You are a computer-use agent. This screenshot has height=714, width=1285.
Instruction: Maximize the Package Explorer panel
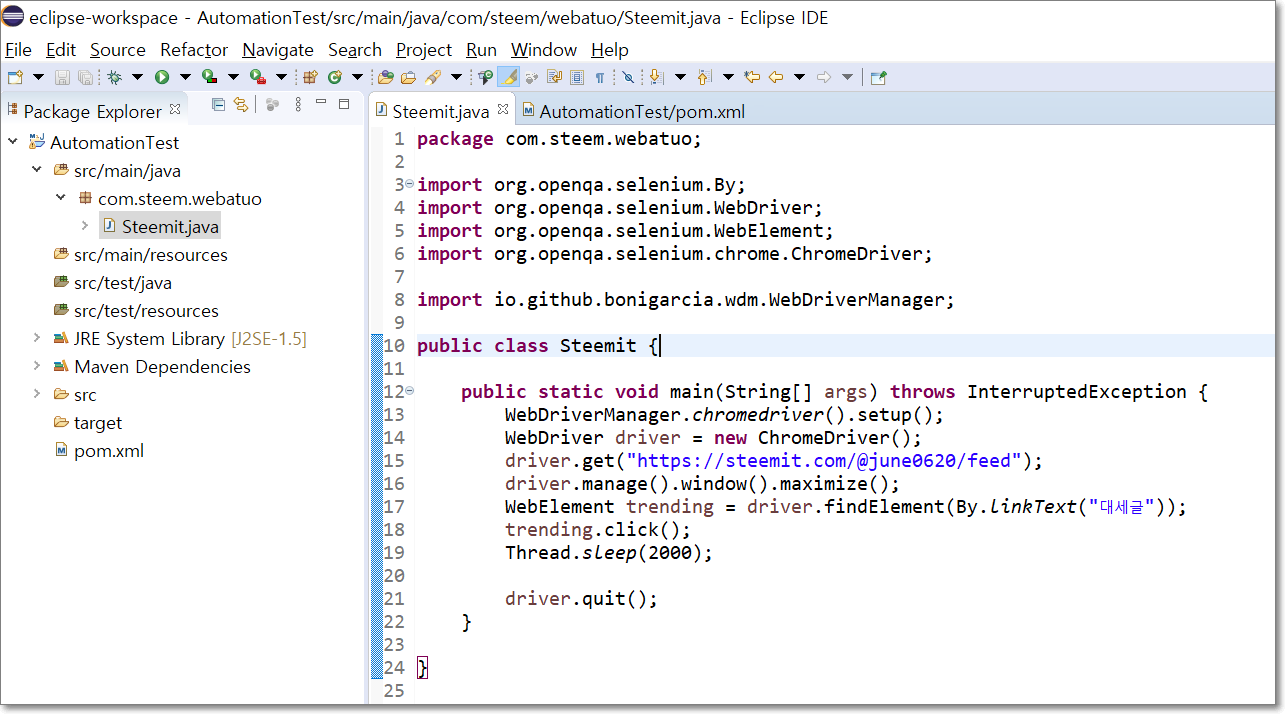(x=344, y=104)
